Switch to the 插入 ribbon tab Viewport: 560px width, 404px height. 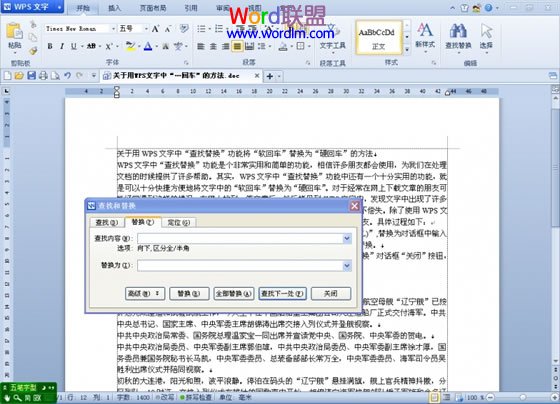tap(114, 8)
